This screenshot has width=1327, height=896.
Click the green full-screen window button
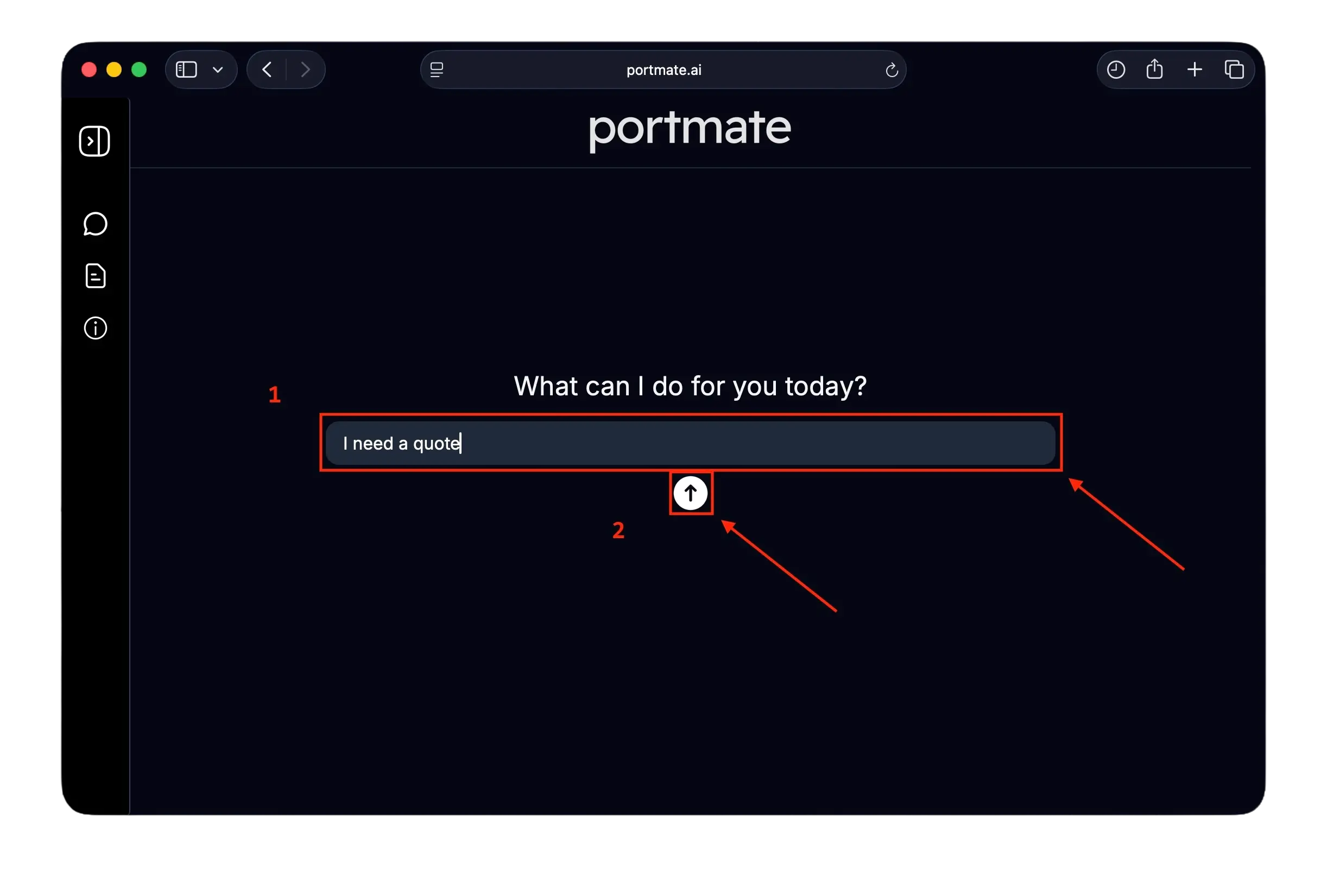click(x=139, y=70)
